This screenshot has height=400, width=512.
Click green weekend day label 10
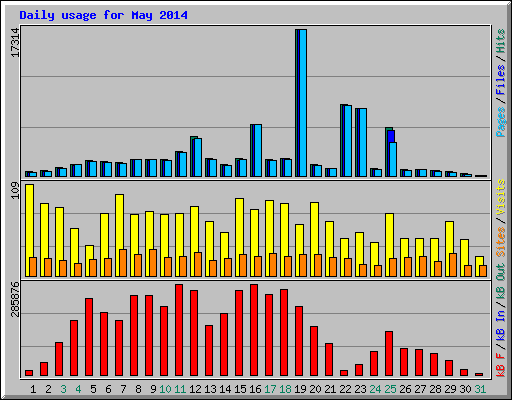click(x=165, y=389)
